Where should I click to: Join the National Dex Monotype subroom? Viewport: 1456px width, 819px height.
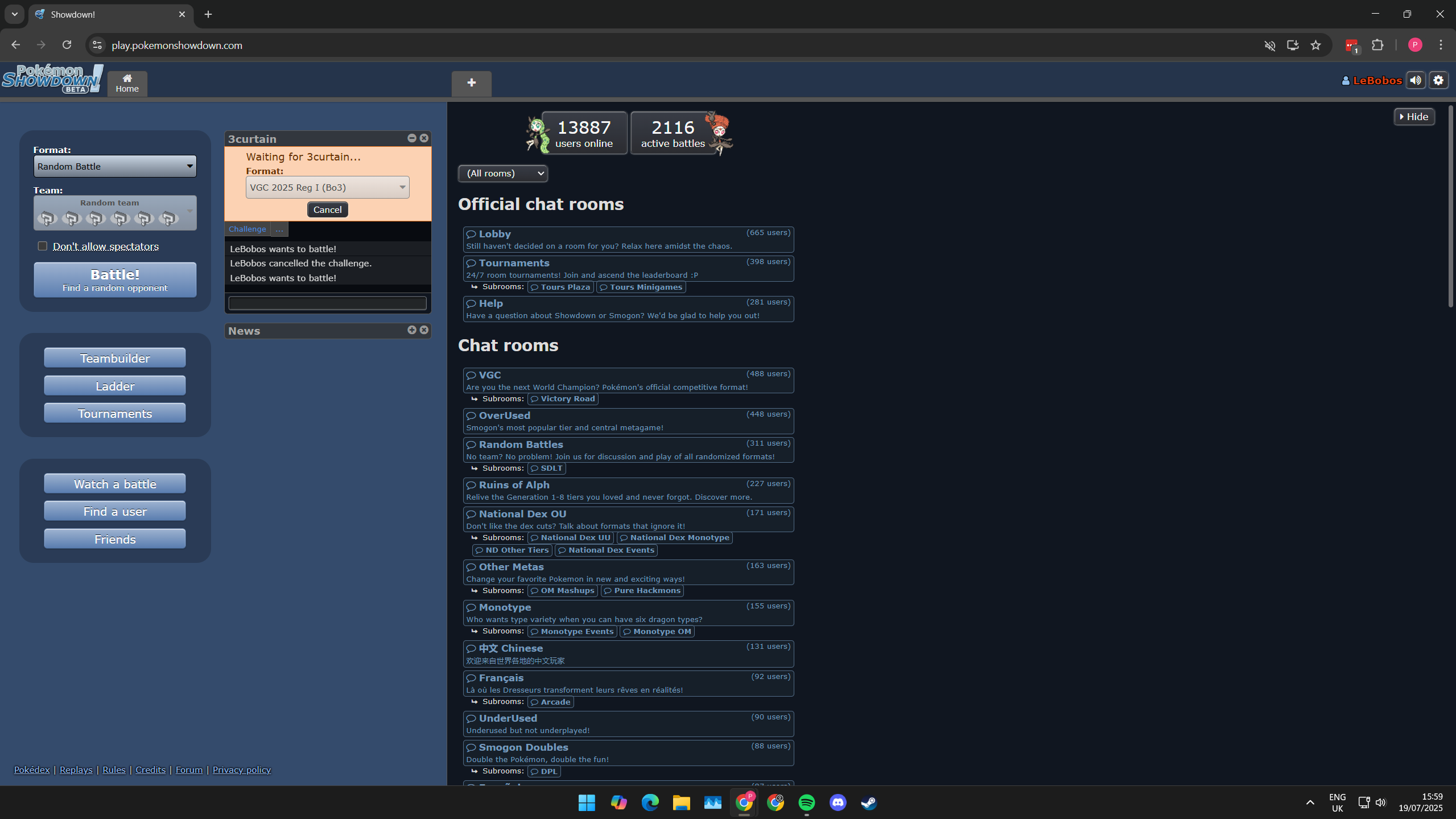coord(675,538)
